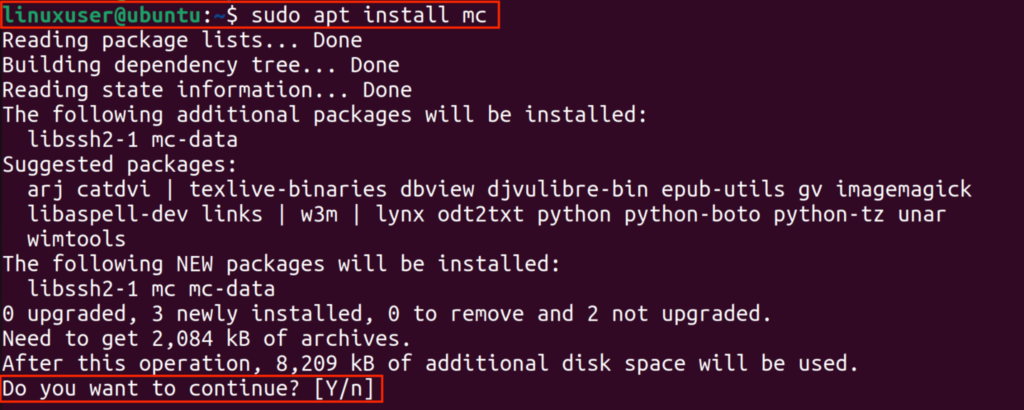
Task: Click the 'After this operation, 8,209 kB' line
Action: pos(430,363)
